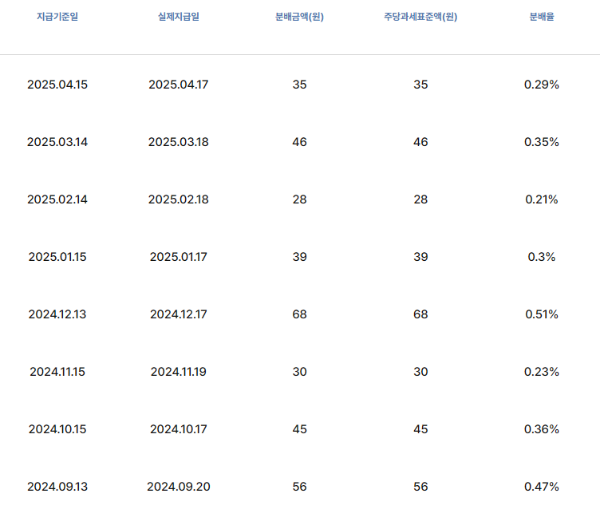Screen dimensions: 600x509
Task: Select the base date 2025.04.15
Action: (x=57, y=85)
